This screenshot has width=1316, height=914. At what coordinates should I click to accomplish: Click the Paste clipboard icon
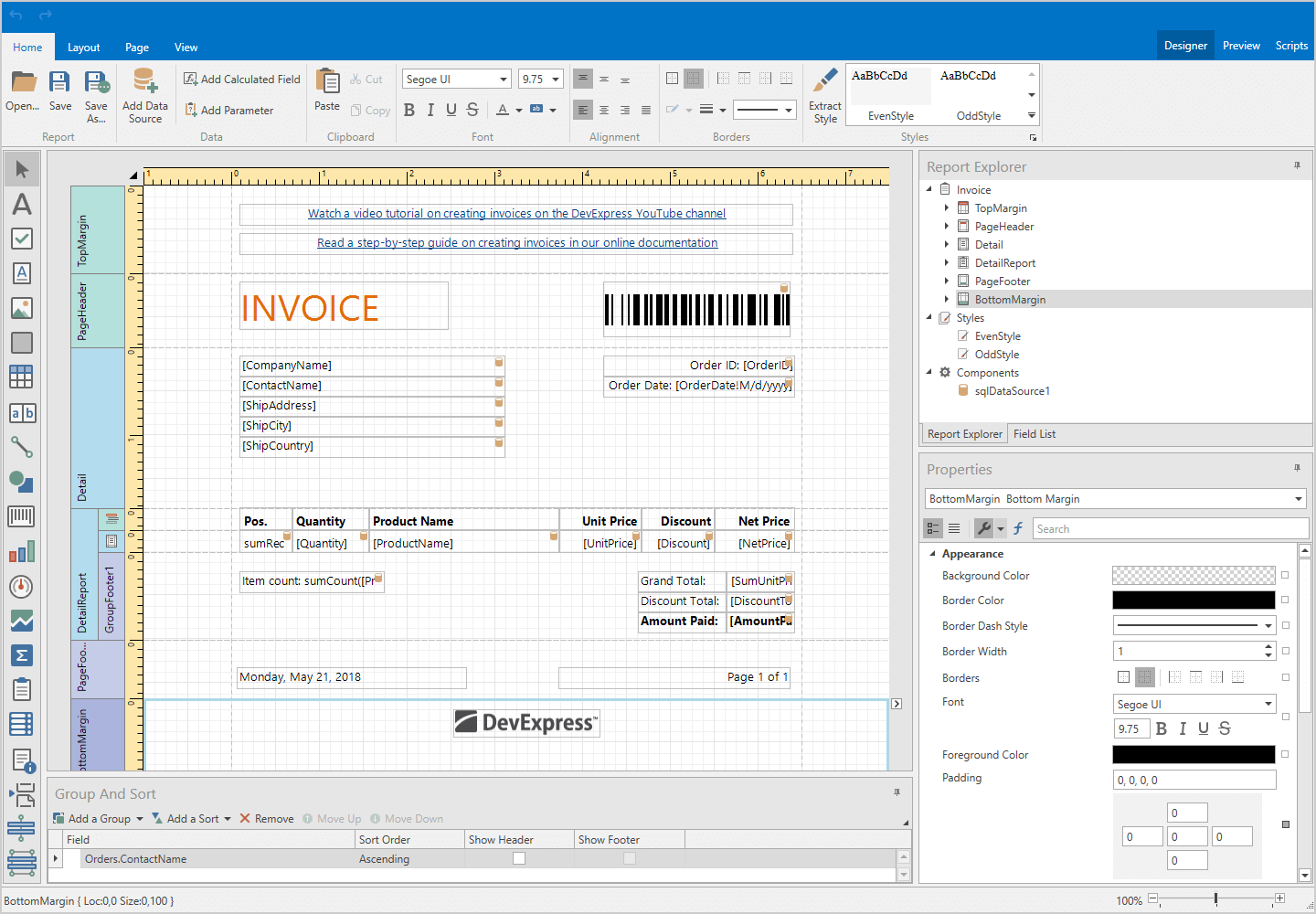(x=326, y=81)
